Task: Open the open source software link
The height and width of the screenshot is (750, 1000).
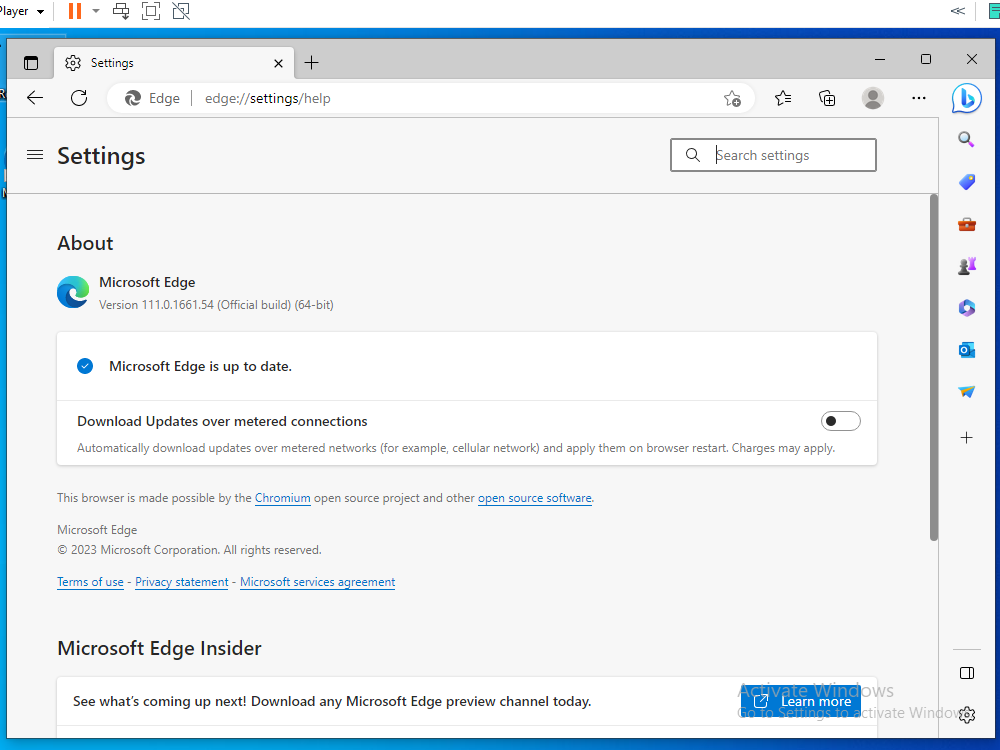Action: (x=534, y=498)
